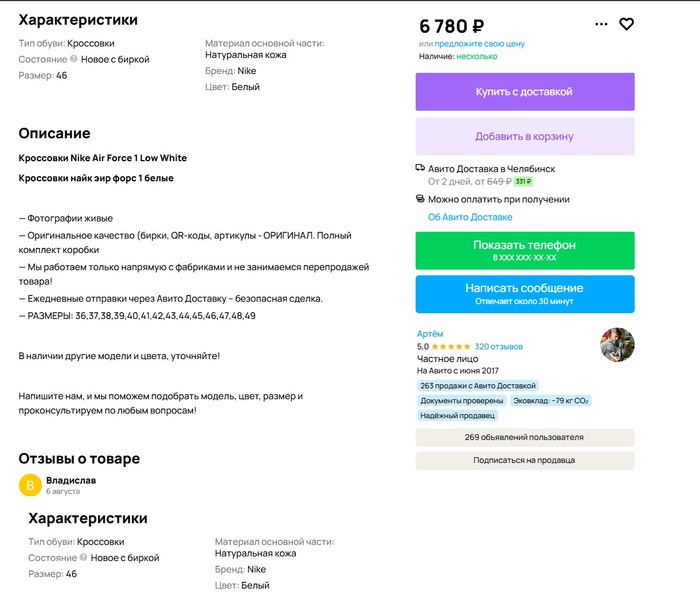Click the delivery truck icon
This screenshot has width=700, height=592.
point(420,168)
